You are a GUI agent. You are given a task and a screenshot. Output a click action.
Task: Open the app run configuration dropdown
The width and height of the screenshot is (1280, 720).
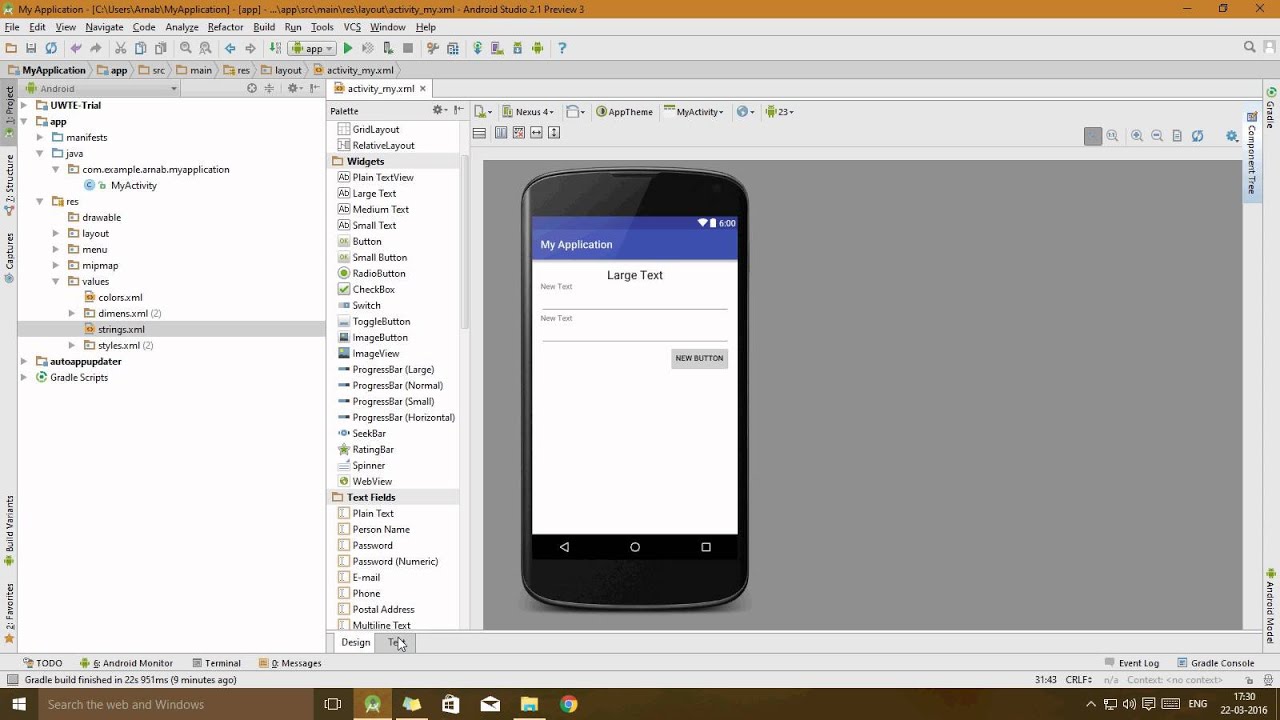(312, 48)
